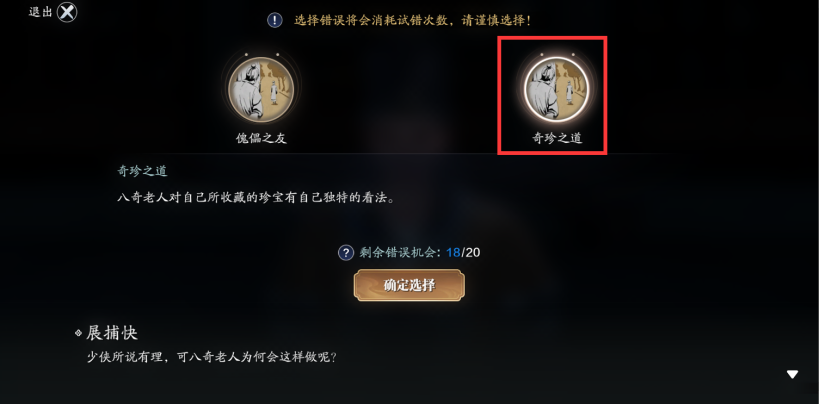Image resolution: width=820 pixels, height=405 pixels.
Task: Click the yellow 选择错误 warning message
Action: [412, 21]
